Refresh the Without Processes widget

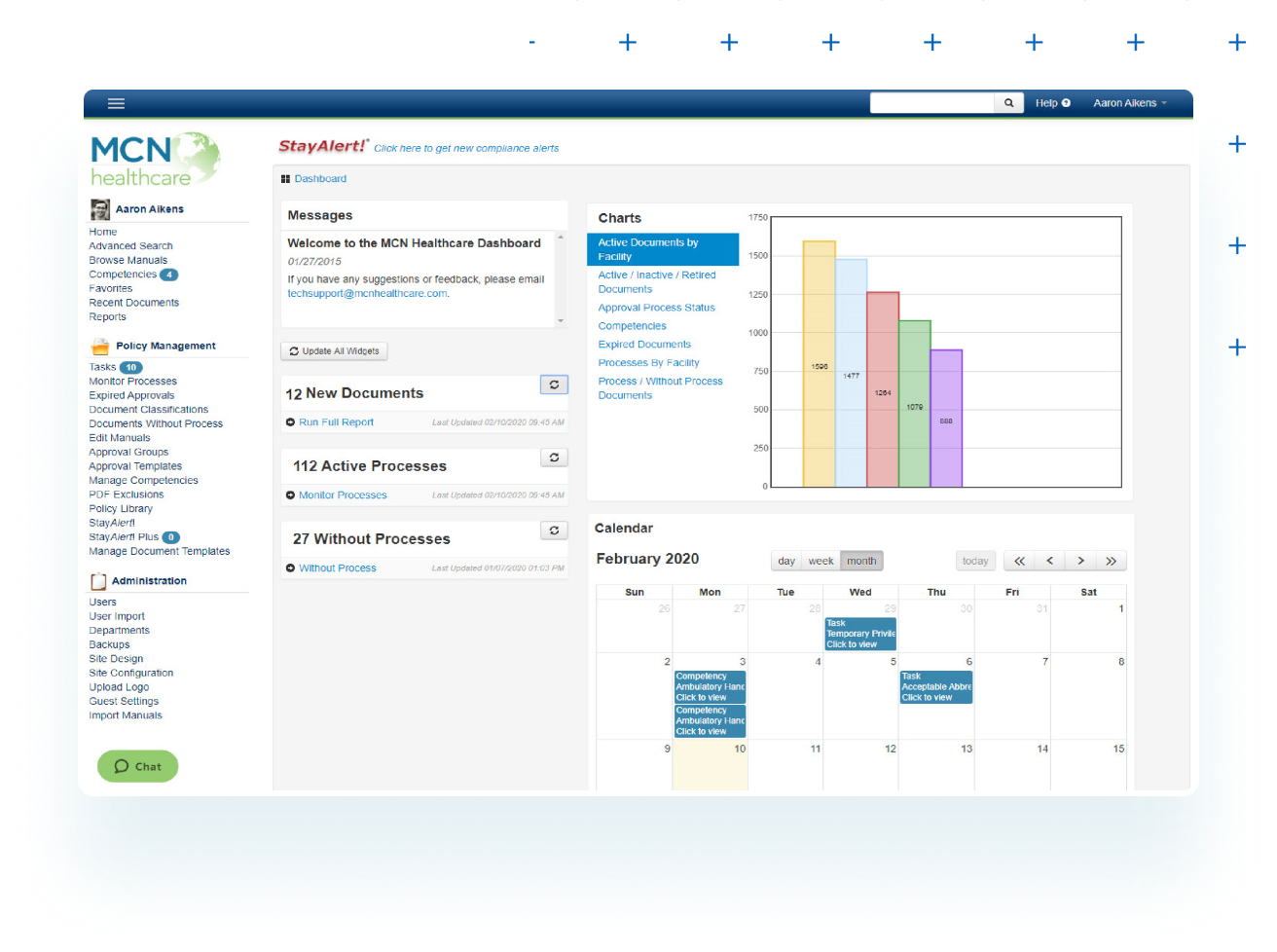click(x=554, y=531)
